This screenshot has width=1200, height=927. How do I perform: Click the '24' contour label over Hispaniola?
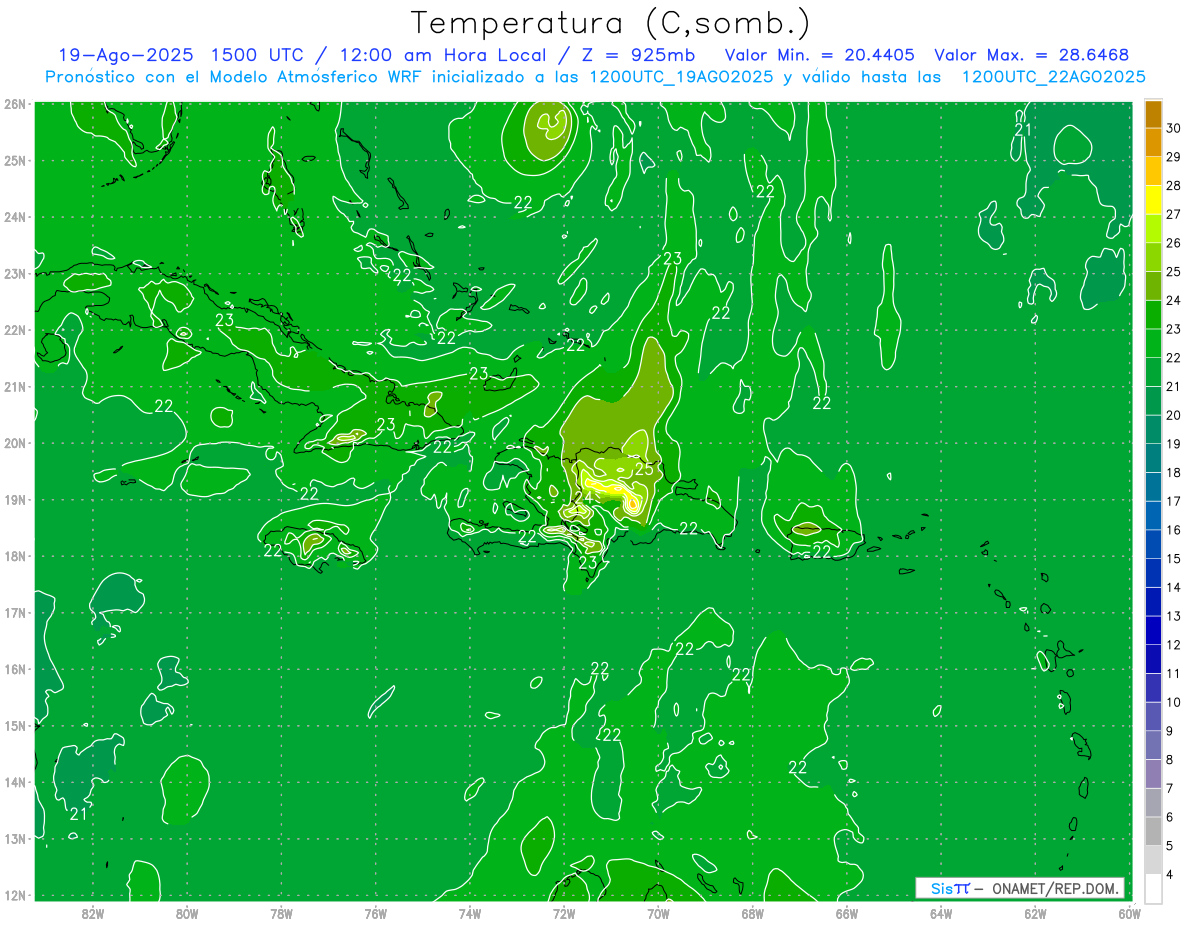[x=584, y=497]
